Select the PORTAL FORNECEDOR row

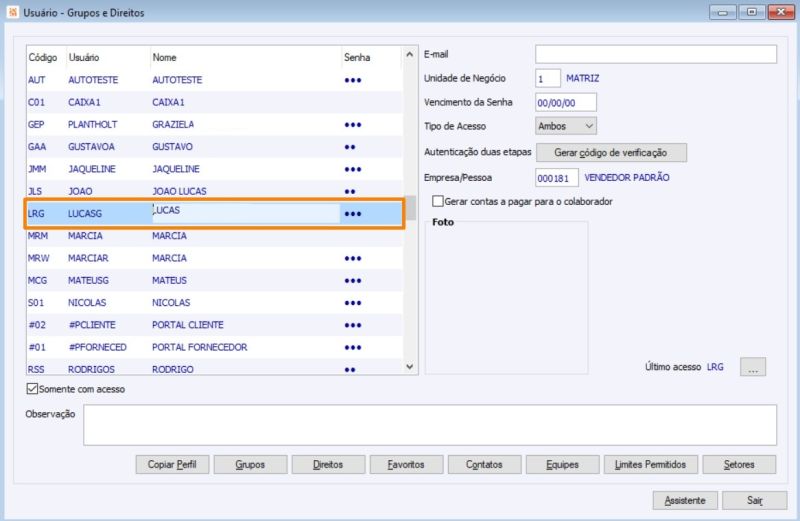[215, 348]
